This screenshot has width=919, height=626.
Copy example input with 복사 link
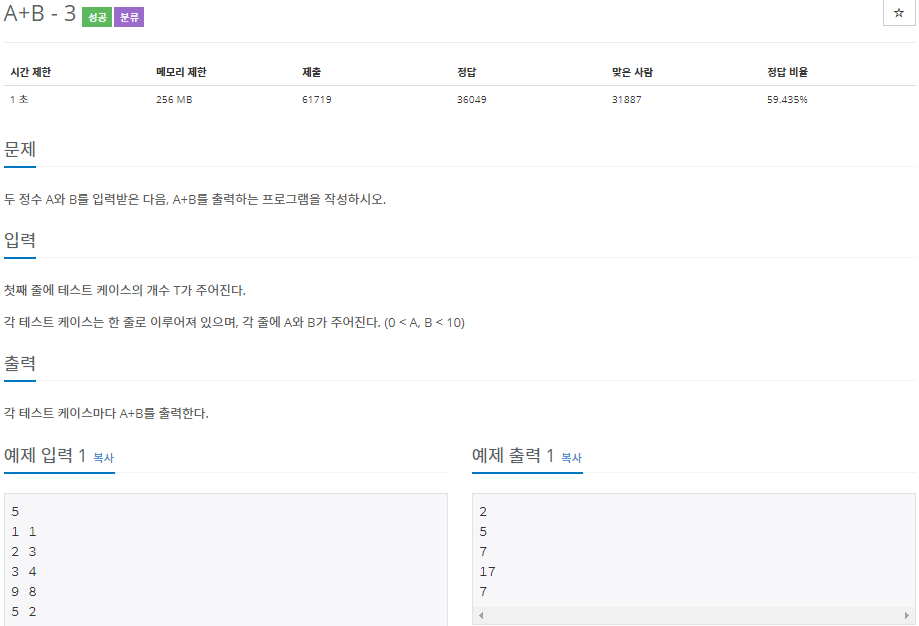pyautogui.click(x=104, y=458)
